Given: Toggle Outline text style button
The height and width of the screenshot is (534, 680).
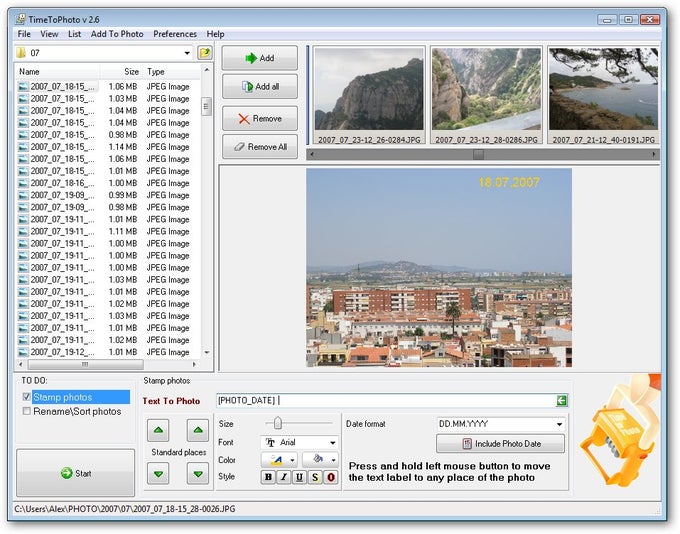Looking at the screenshot, I should click(x=331, y=477).
